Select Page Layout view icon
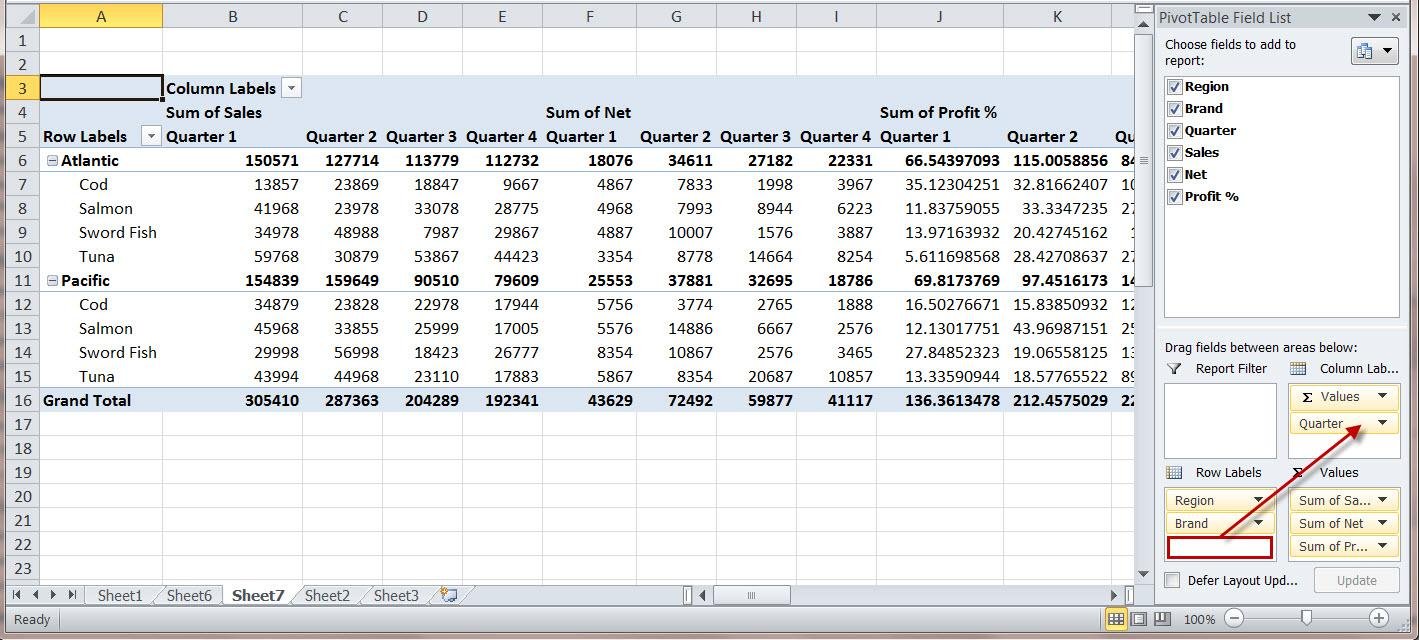 [x=1139, y=618]
